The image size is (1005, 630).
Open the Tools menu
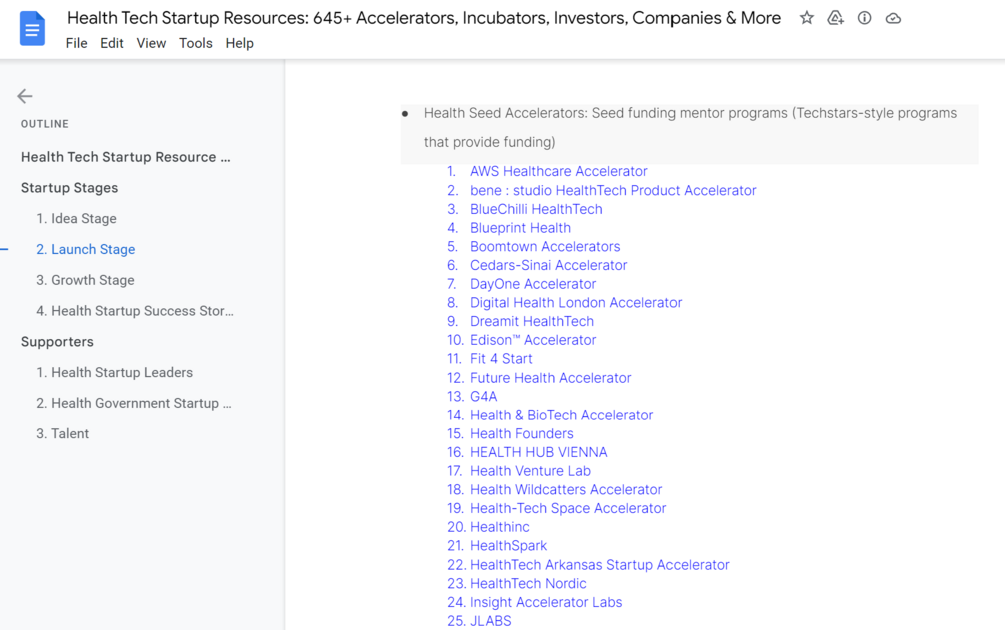click(196, 43)
